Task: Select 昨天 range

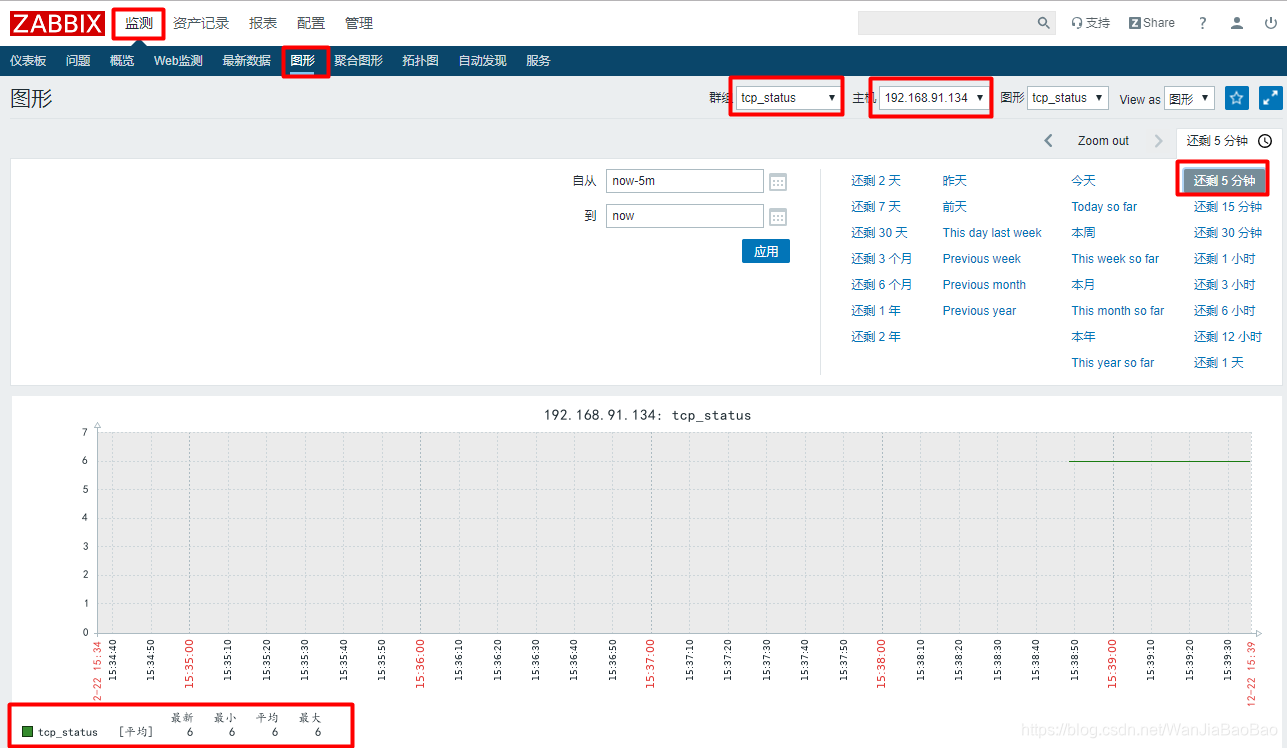Action: click(955, 181)
